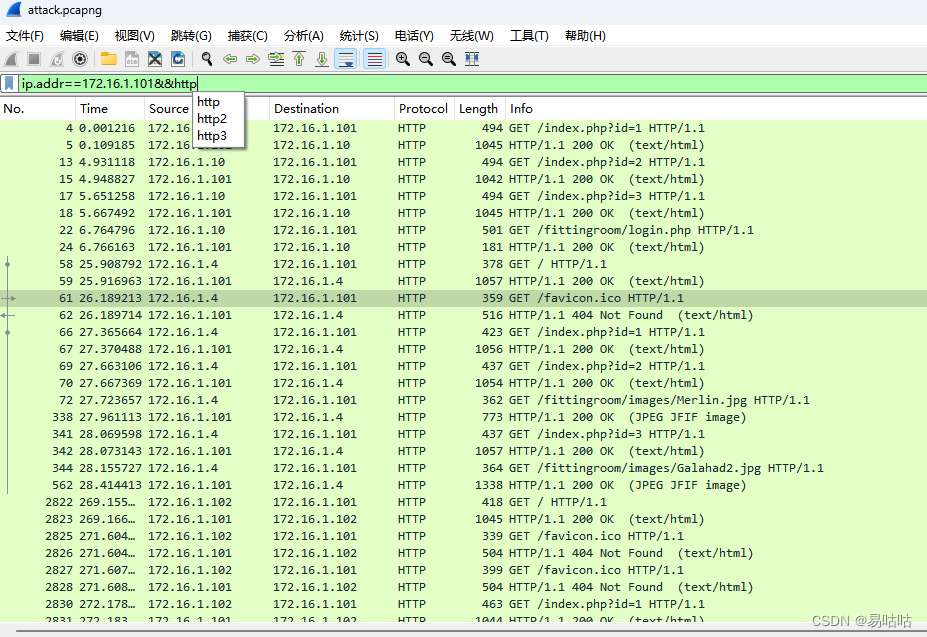
Task: Choose http2 in the autocomplete dropdown
Action: [211, 118]
